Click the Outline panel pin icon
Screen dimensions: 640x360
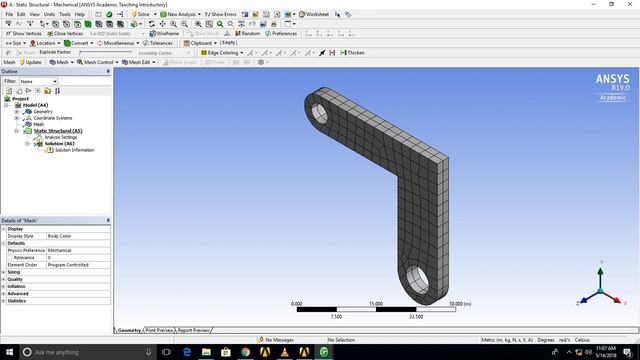click(108, 71)
